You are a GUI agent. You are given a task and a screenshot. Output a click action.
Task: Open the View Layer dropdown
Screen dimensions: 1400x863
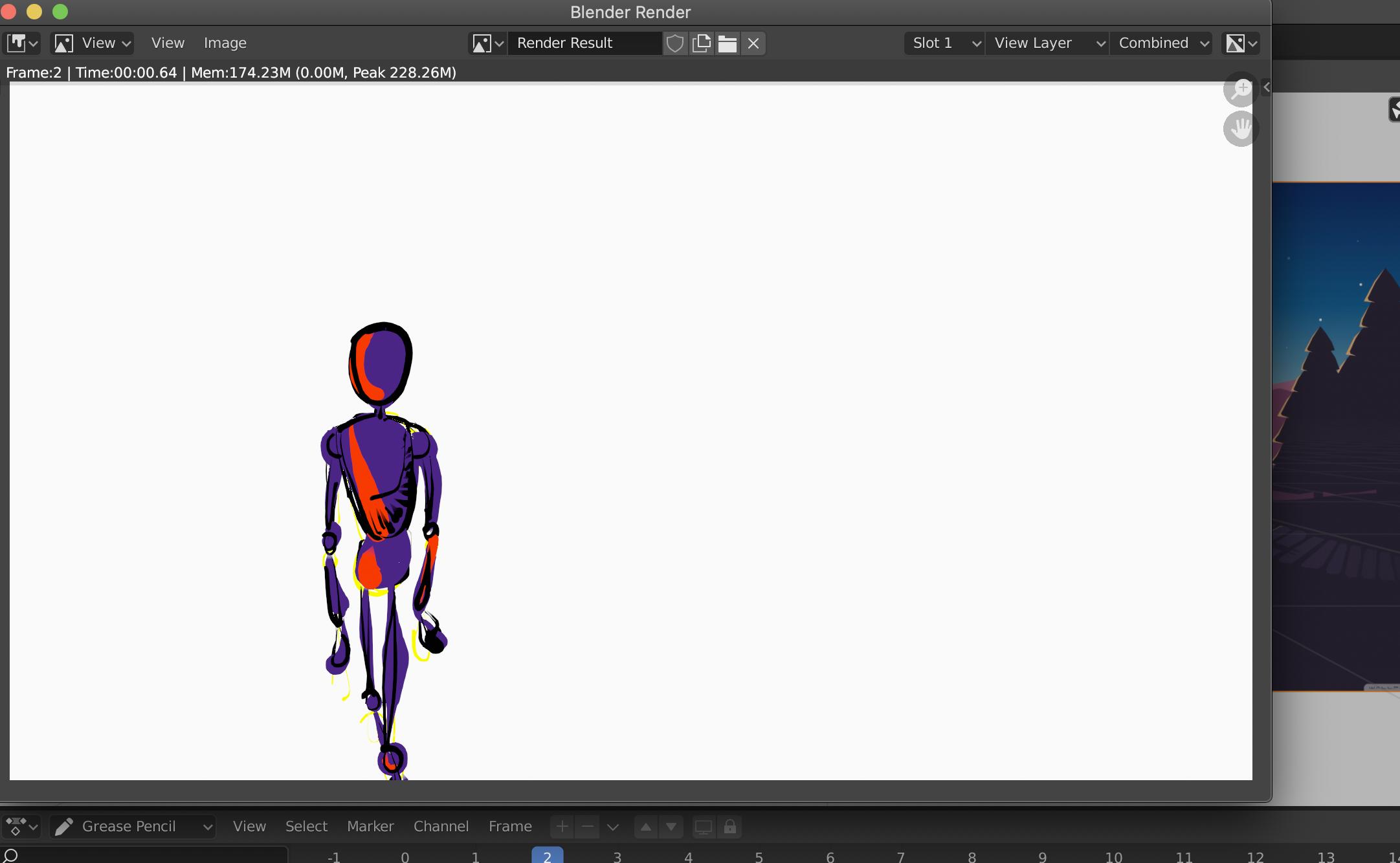[1047, 43]
